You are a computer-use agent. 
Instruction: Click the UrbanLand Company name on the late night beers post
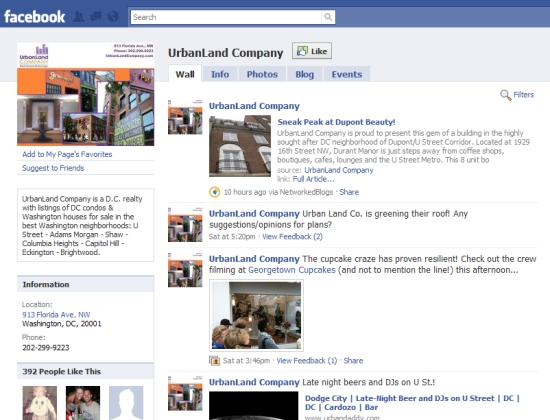point(254,382)
